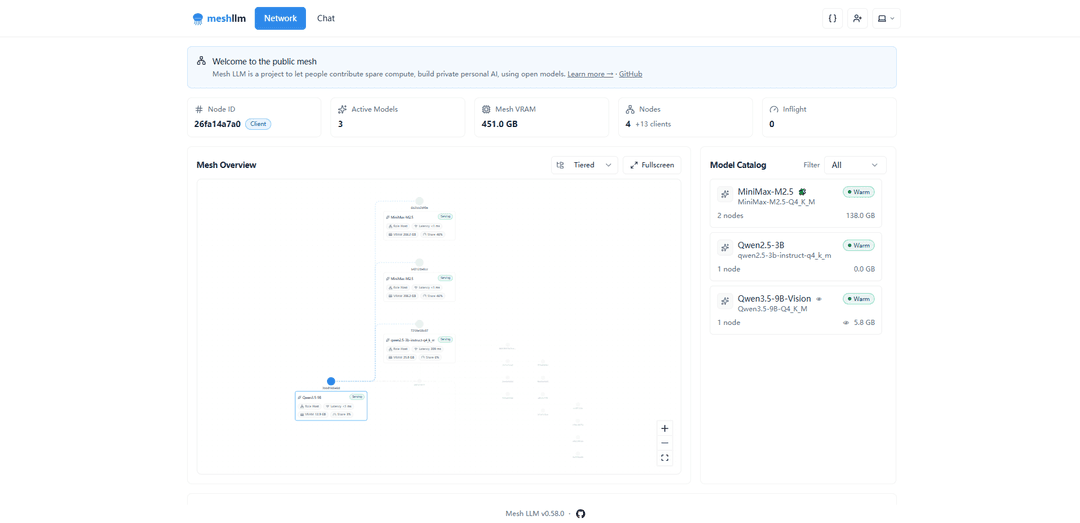Select the selected Qwen3.5-9B node card
Image resolution: width=1080 pixels, height=523 pixels.
tap(331, 406)
